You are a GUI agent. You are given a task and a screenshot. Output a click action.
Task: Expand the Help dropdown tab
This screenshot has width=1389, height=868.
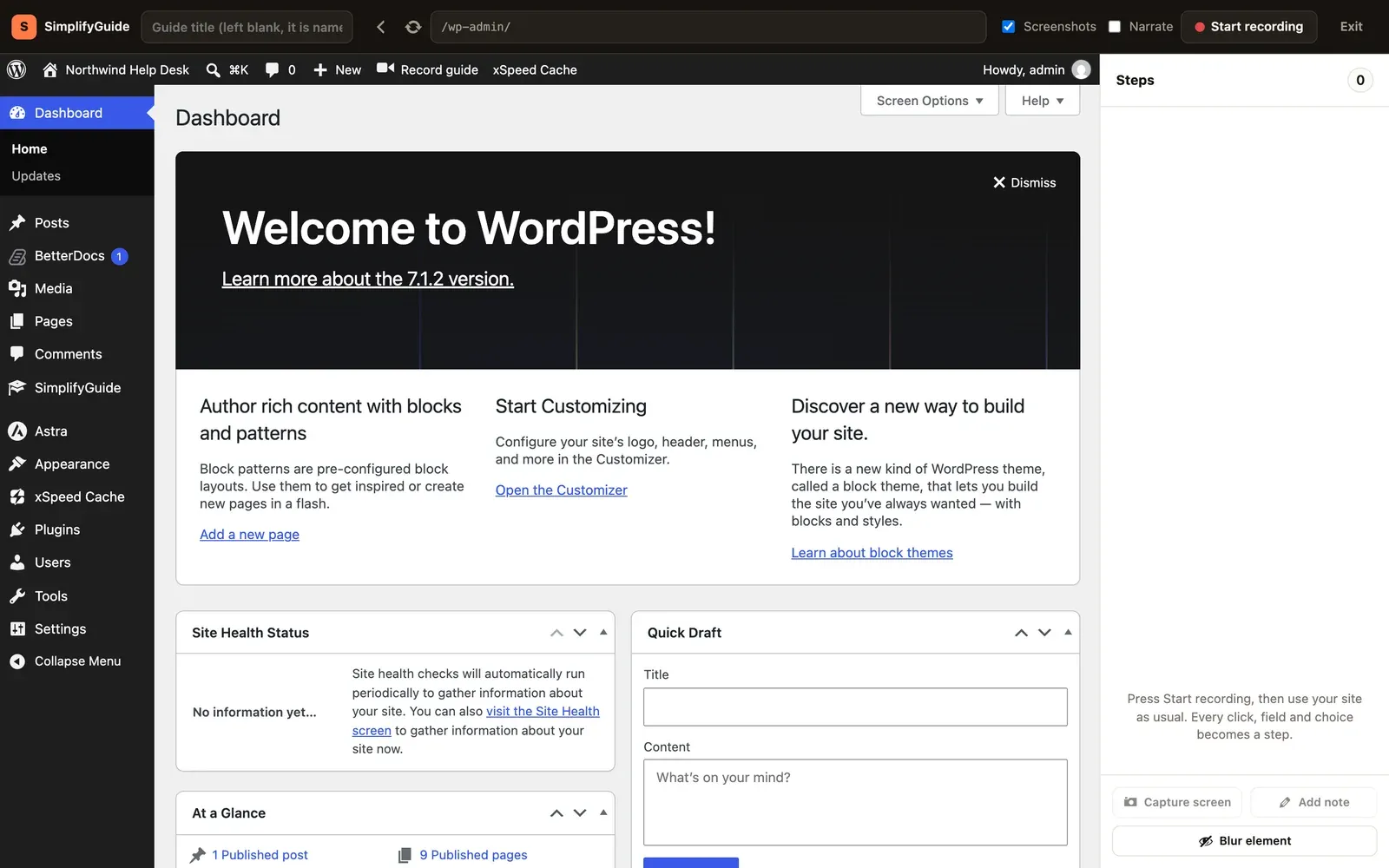point(1043,101)
